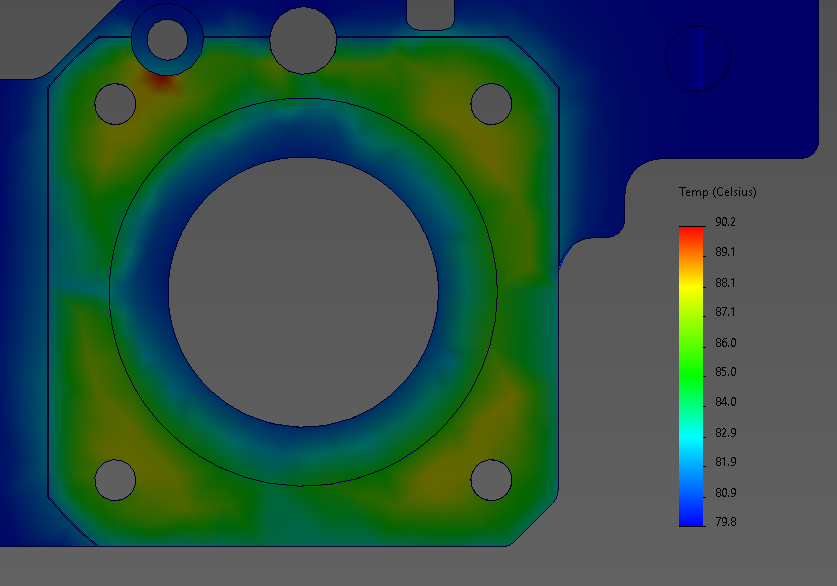Select the upper-right mounting hole of the square flange
The width and height of the screenshot is (837, 586).
click(490, 105)
